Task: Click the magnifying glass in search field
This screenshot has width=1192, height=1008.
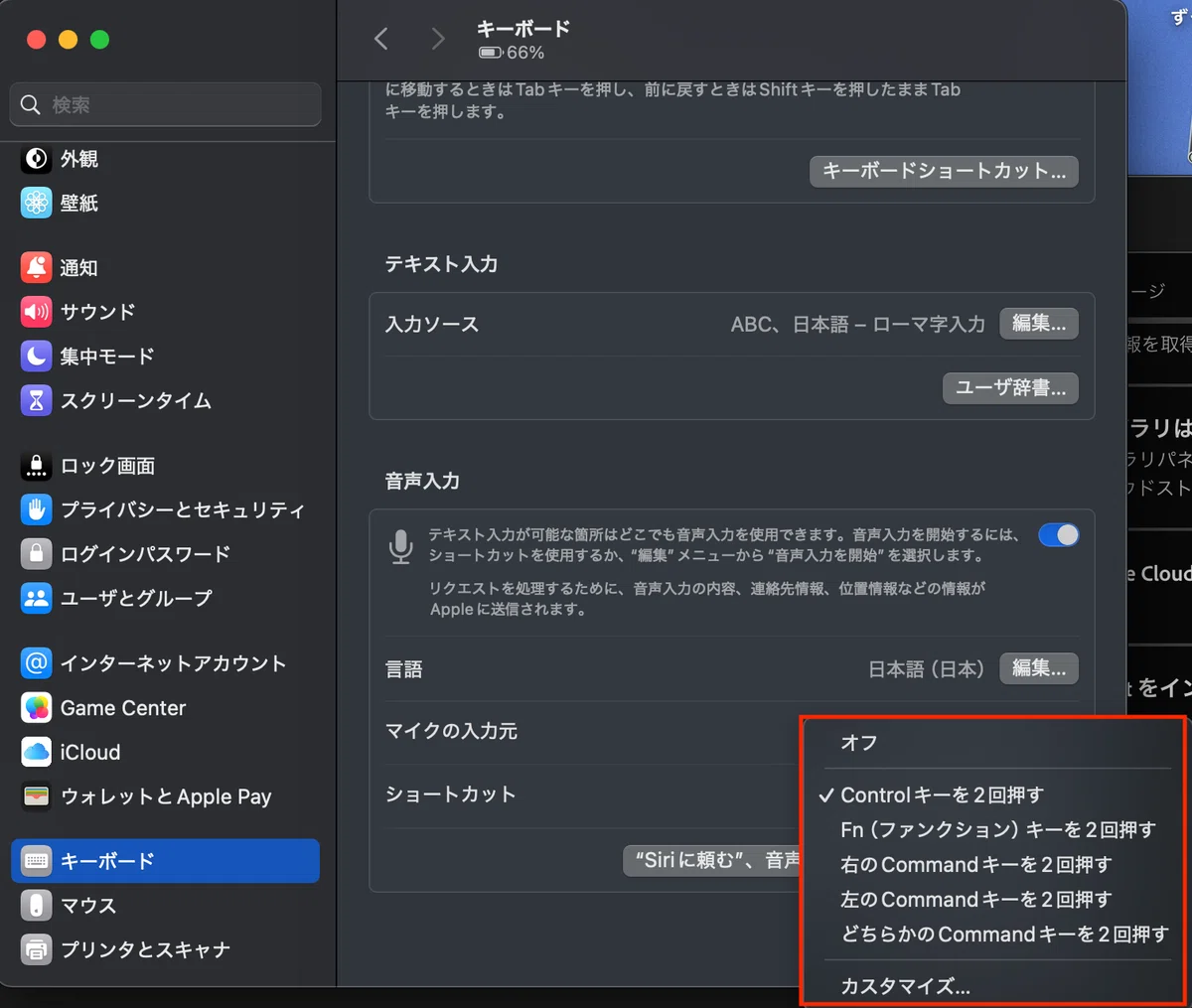Action: (31, 104)
